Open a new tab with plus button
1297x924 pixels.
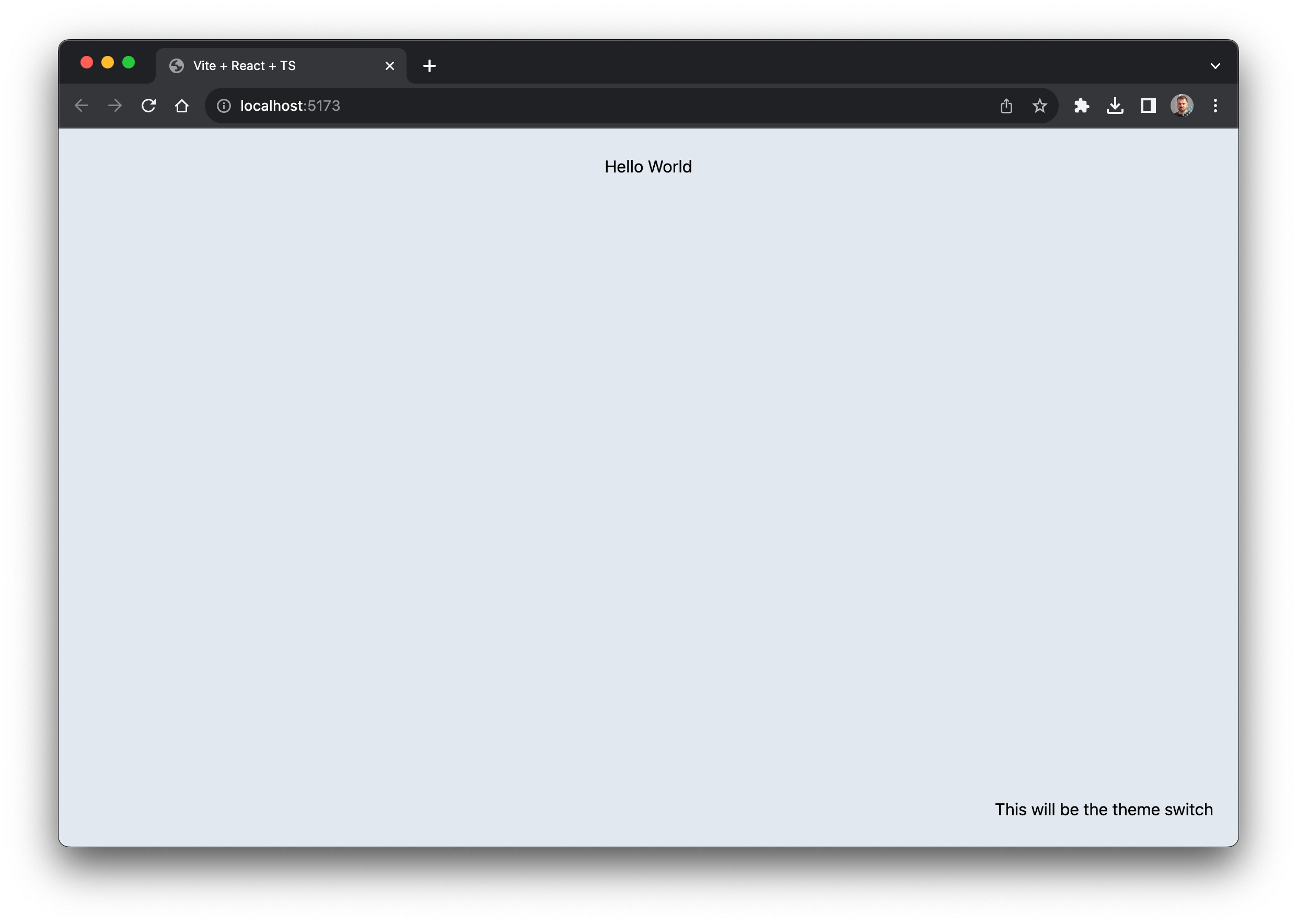(x=430, y=66)
